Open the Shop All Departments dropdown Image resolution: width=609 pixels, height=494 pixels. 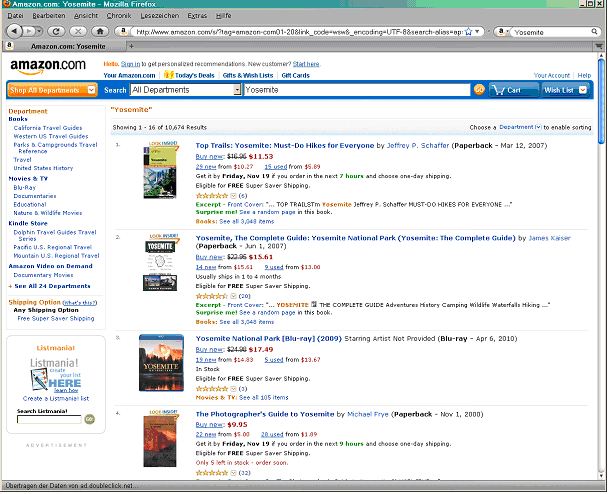coord(52,90)
